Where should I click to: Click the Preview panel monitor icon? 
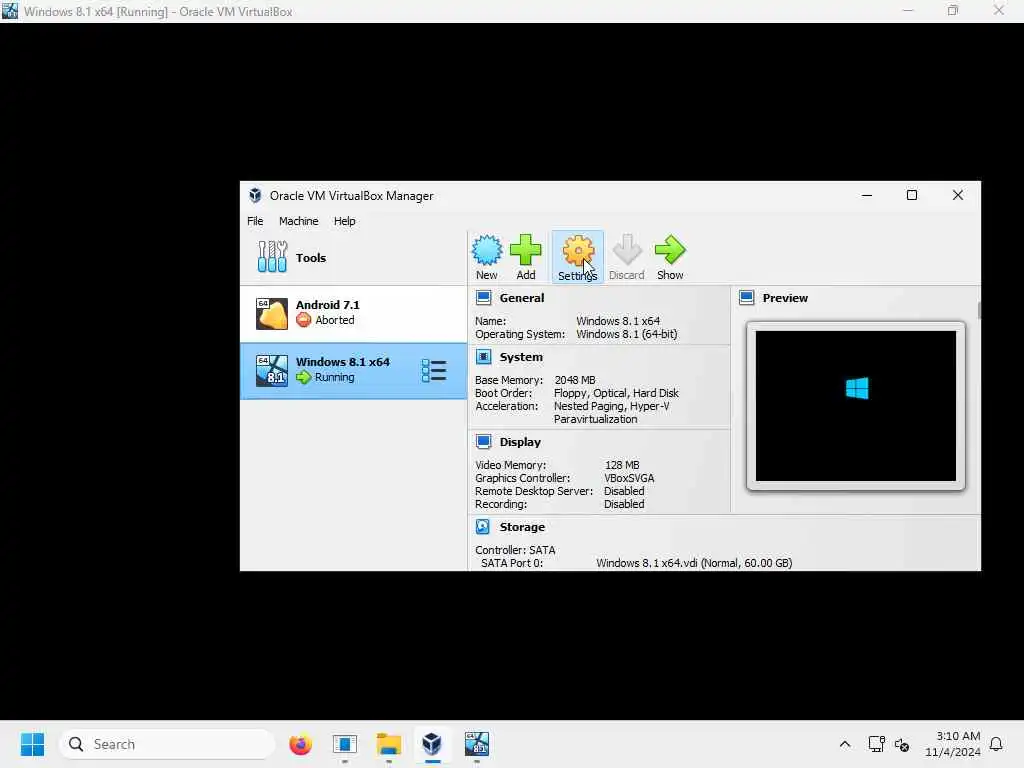pos(746,298)
